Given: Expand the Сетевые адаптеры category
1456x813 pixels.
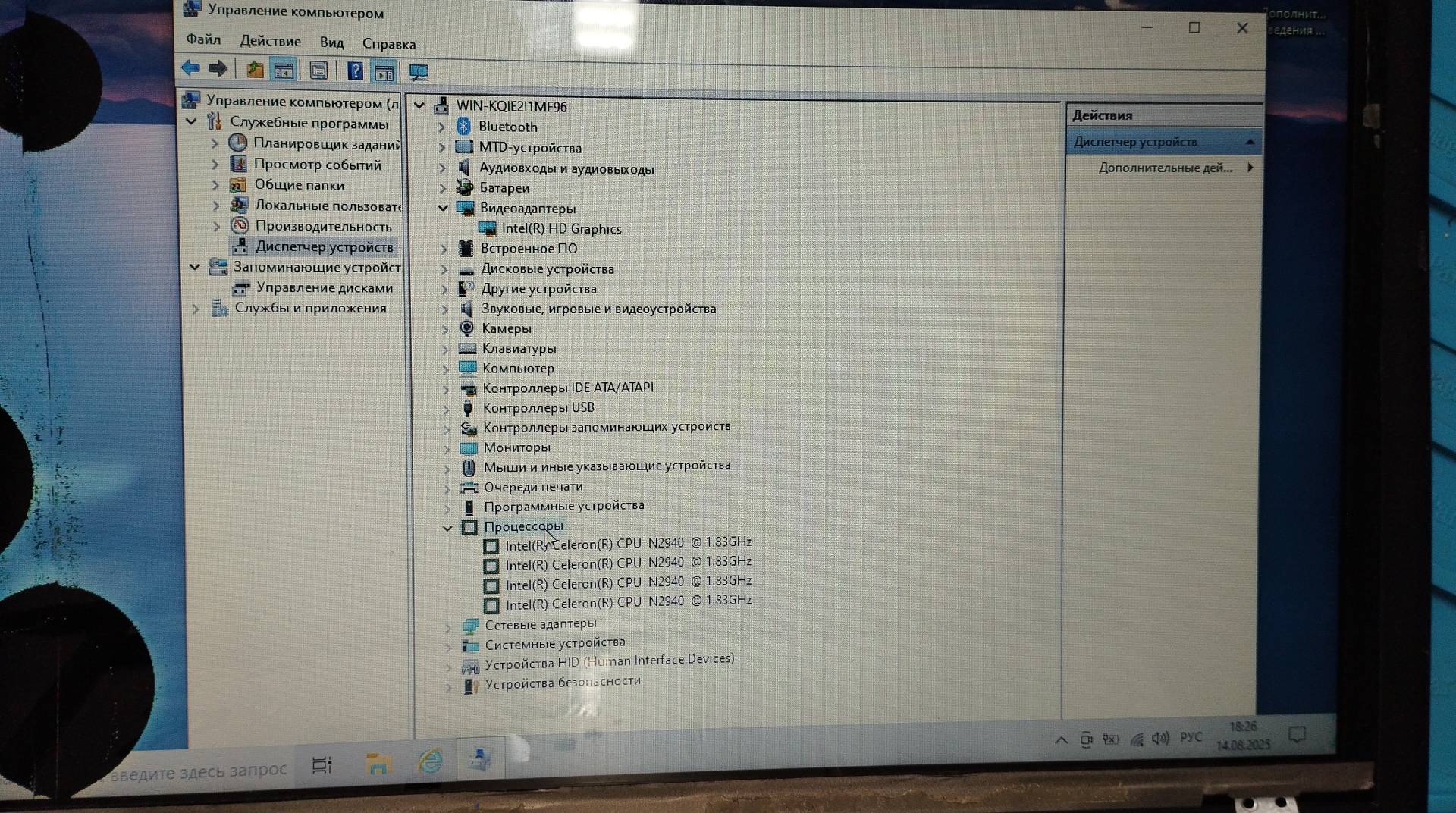Looking at the screenshot, I should click(448, 626).
